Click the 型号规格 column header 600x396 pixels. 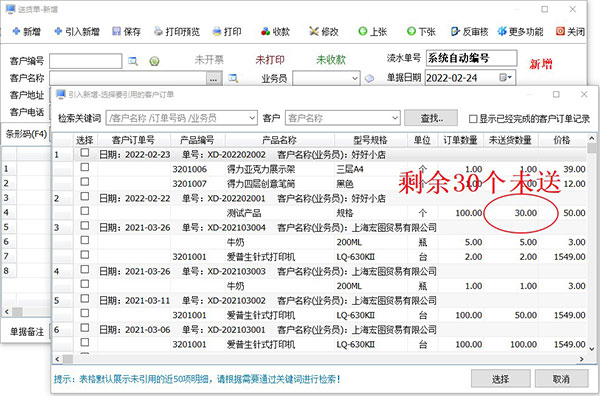coord(370,140)
